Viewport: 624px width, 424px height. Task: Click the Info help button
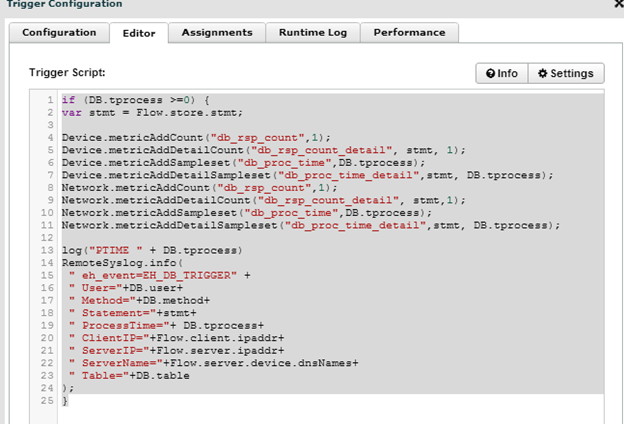pos(501,73)
